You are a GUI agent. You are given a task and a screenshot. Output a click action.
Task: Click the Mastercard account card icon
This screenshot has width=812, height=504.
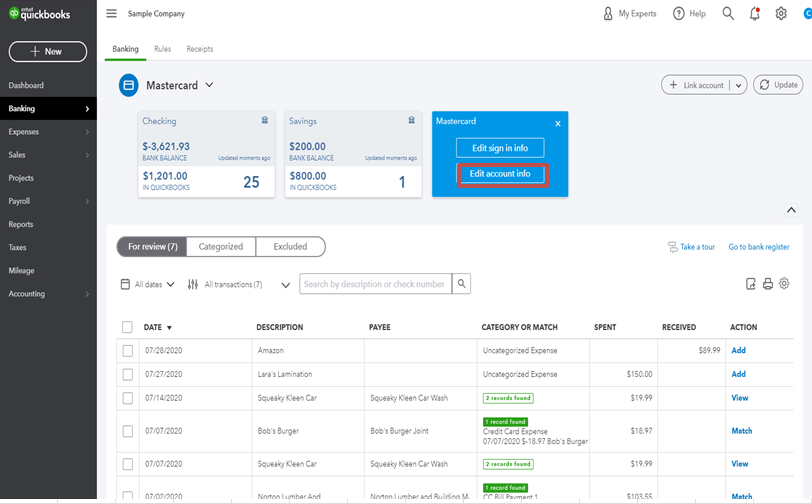click(128, 85)
